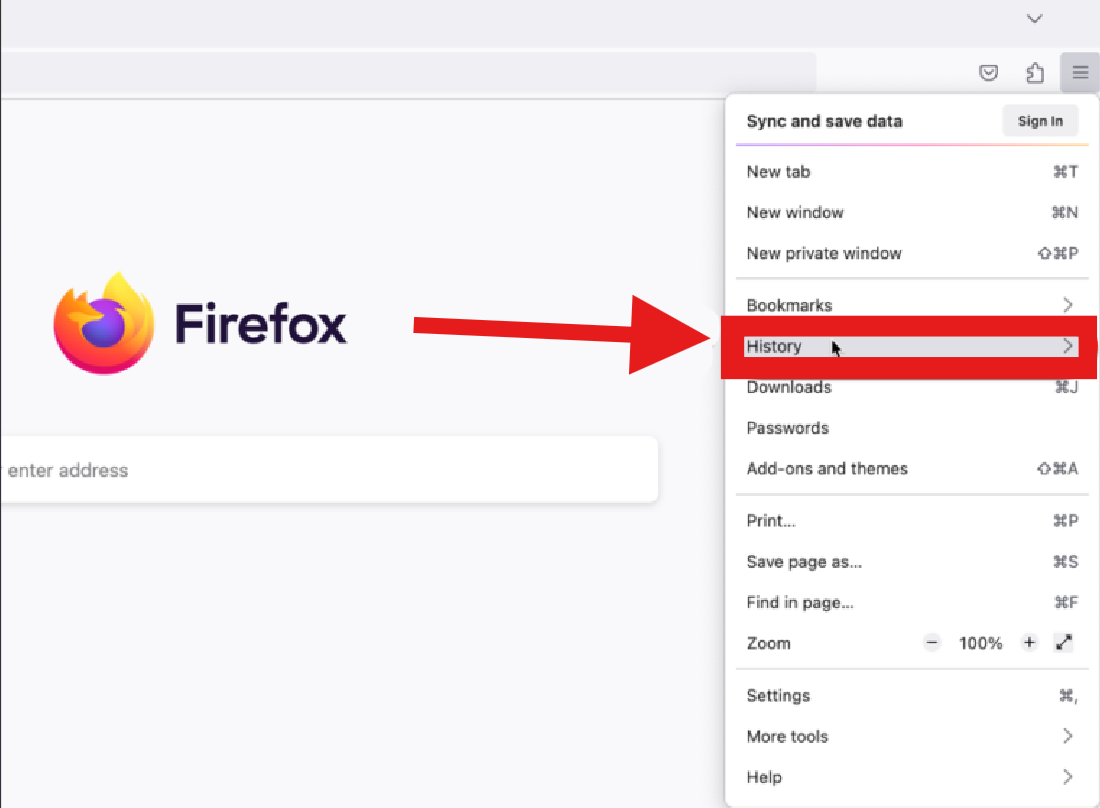This screenshot has height=808, width=1100.
Task: Expand the Bookmarks submenu
Action: [912, 305]
